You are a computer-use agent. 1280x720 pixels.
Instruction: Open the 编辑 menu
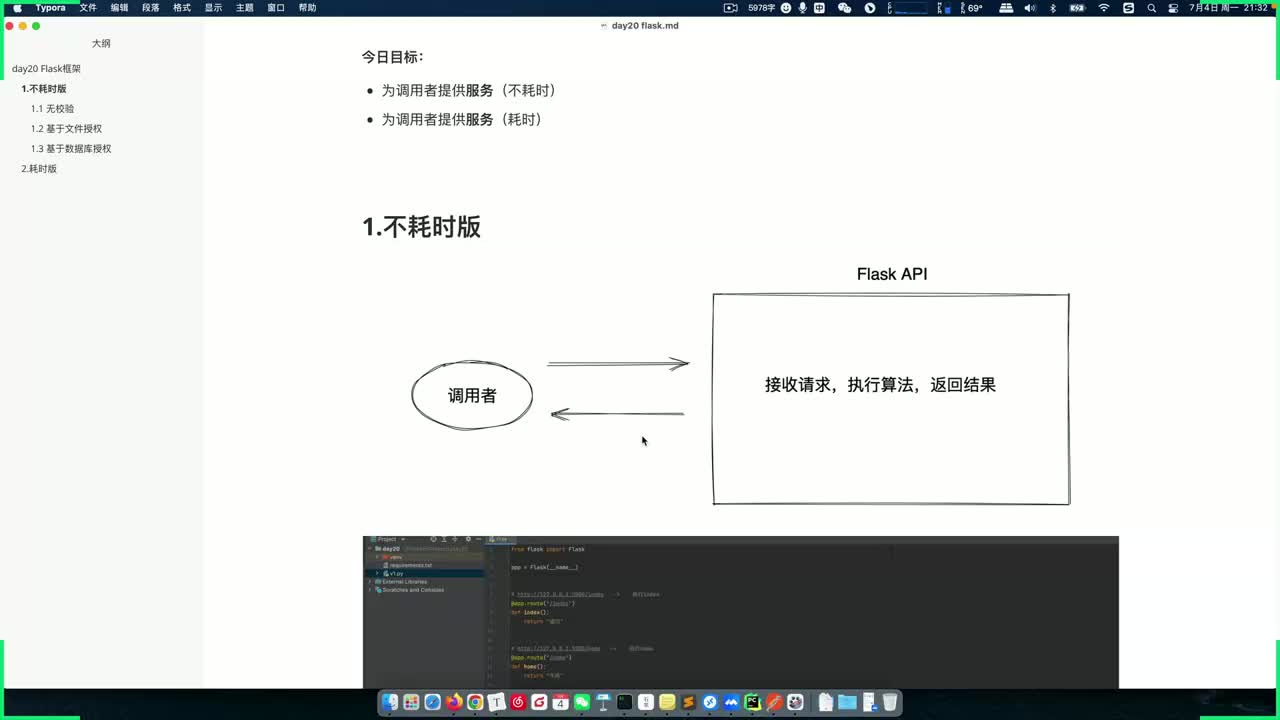[119, 8]
